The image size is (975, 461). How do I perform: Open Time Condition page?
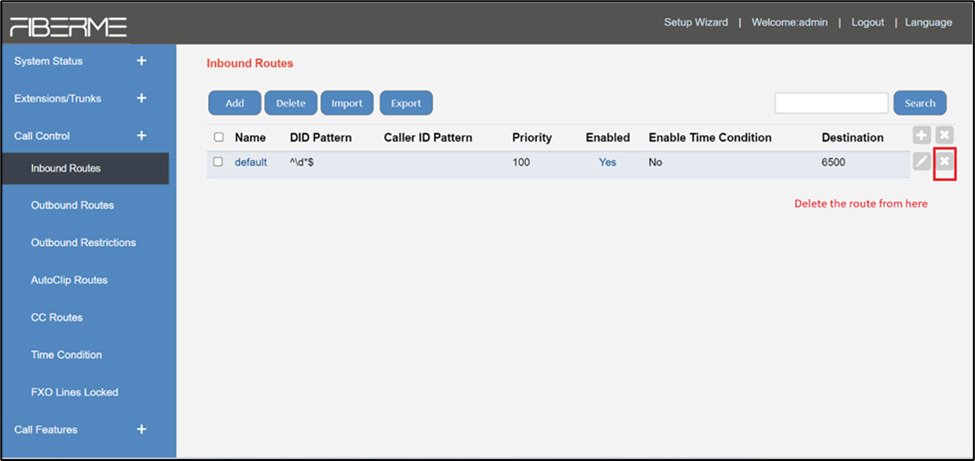point(67,355)
